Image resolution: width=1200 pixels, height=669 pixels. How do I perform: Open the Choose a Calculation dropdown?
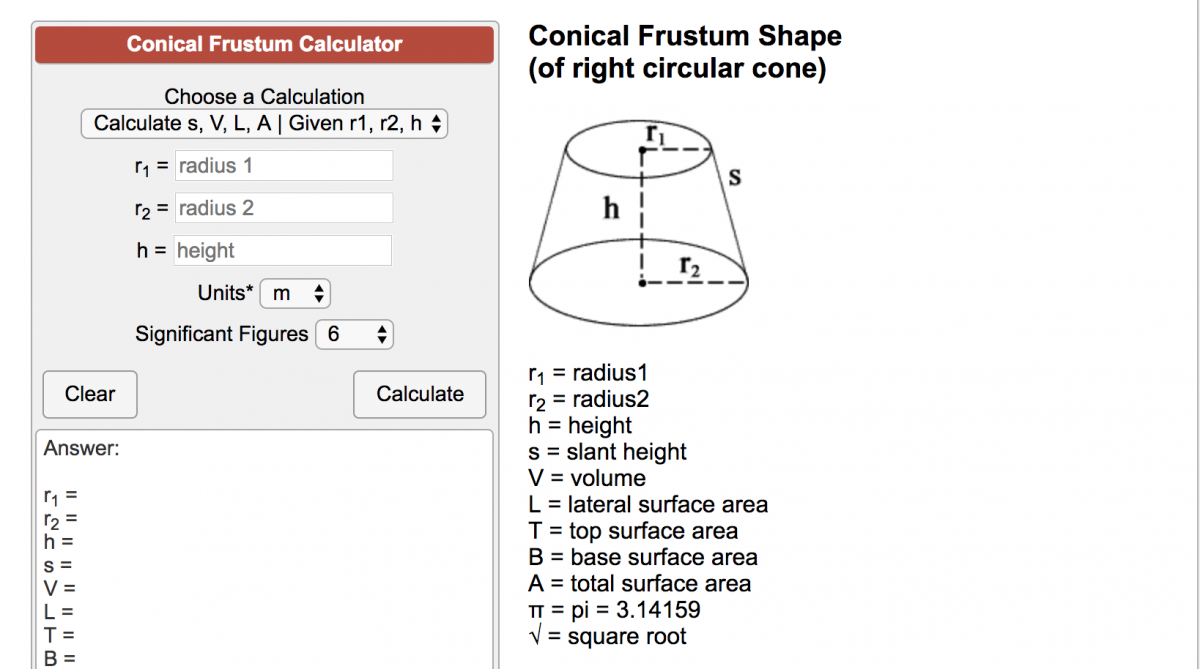(x=265, y=124)
